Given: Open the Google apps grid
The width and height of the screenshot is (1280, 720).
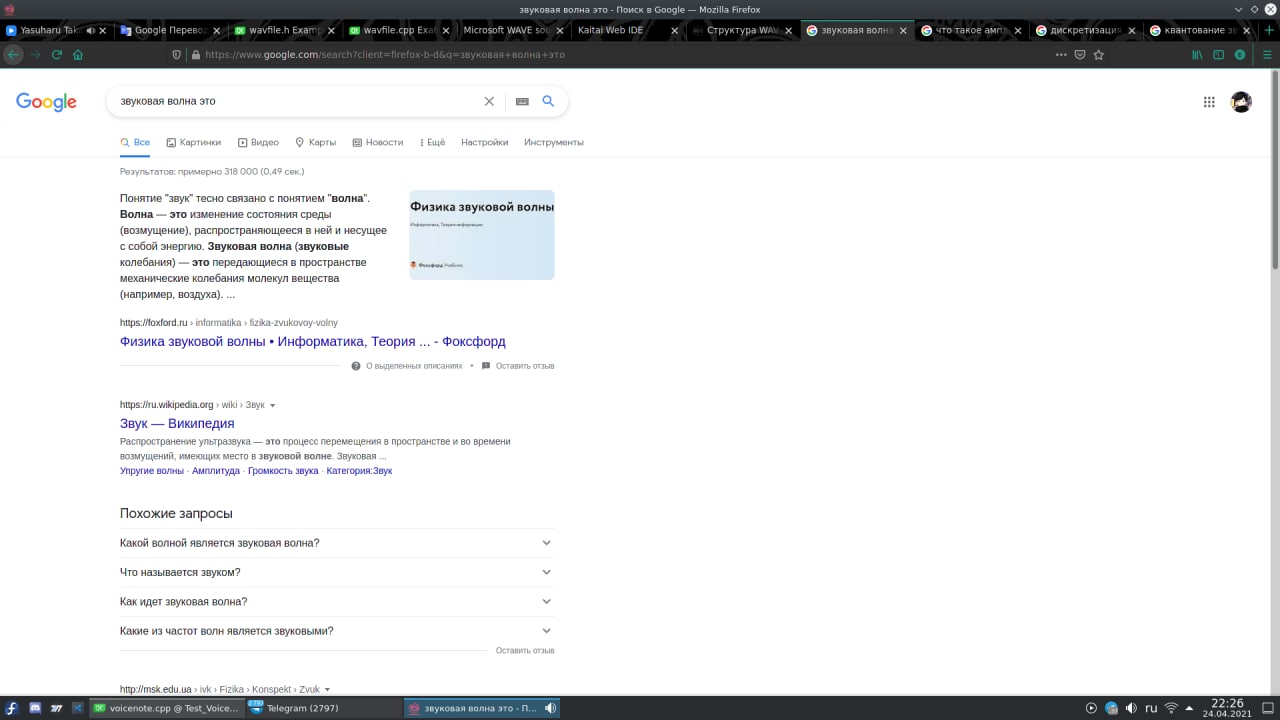Looking at the screenshot, I should (x=1209, y=102).
